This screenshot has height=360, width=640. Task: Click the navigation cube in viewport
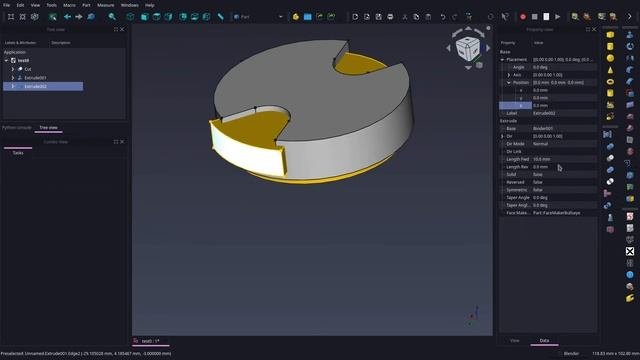[x=468, y=48]
